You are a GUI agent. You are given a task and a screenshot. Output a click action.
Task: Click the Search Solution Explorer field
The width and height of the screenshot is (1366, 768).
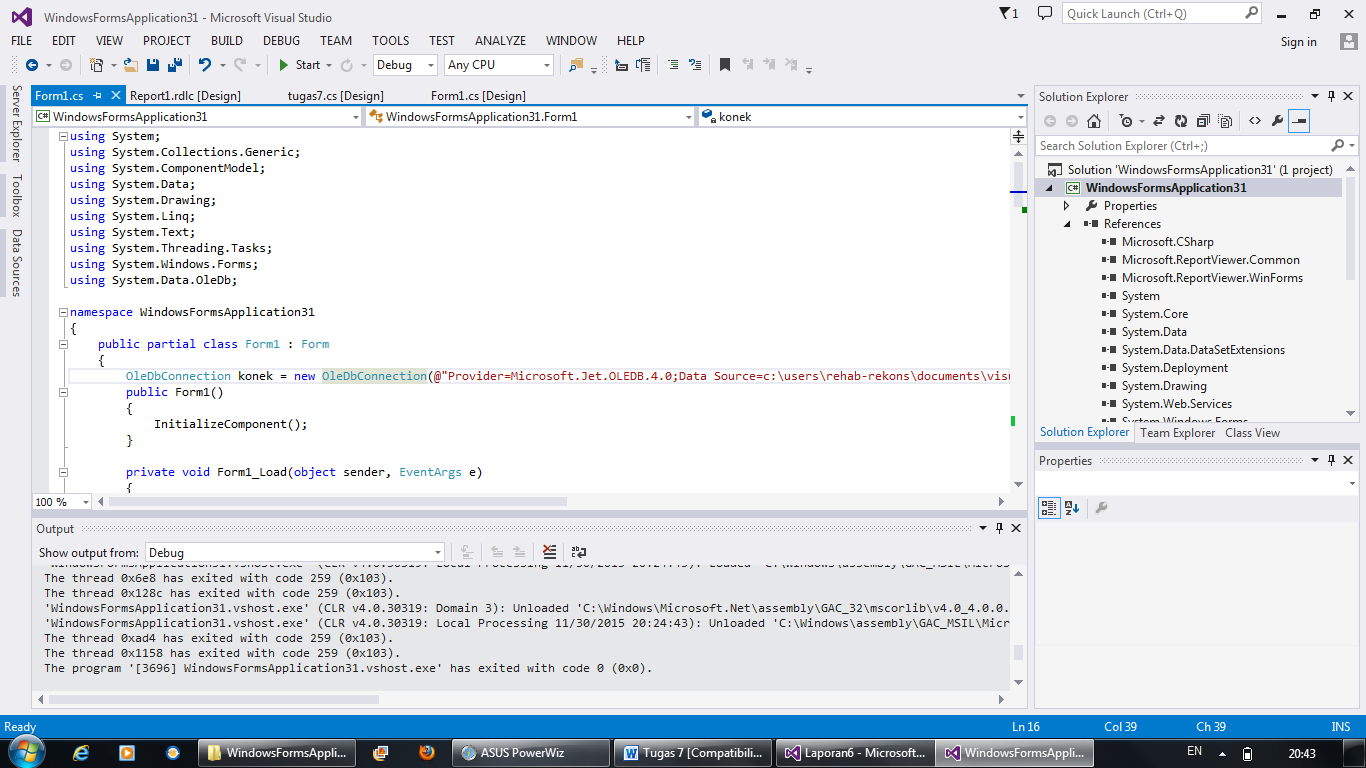pos(1196,146)
